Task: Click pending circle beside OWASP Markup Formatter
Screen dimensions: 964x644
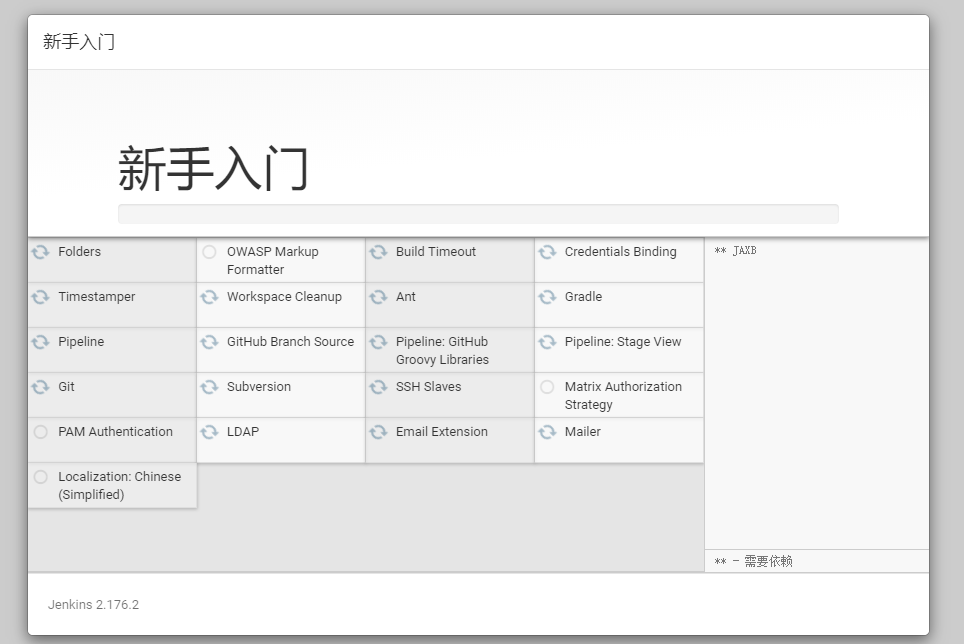Action: click(x=209, y=252)
